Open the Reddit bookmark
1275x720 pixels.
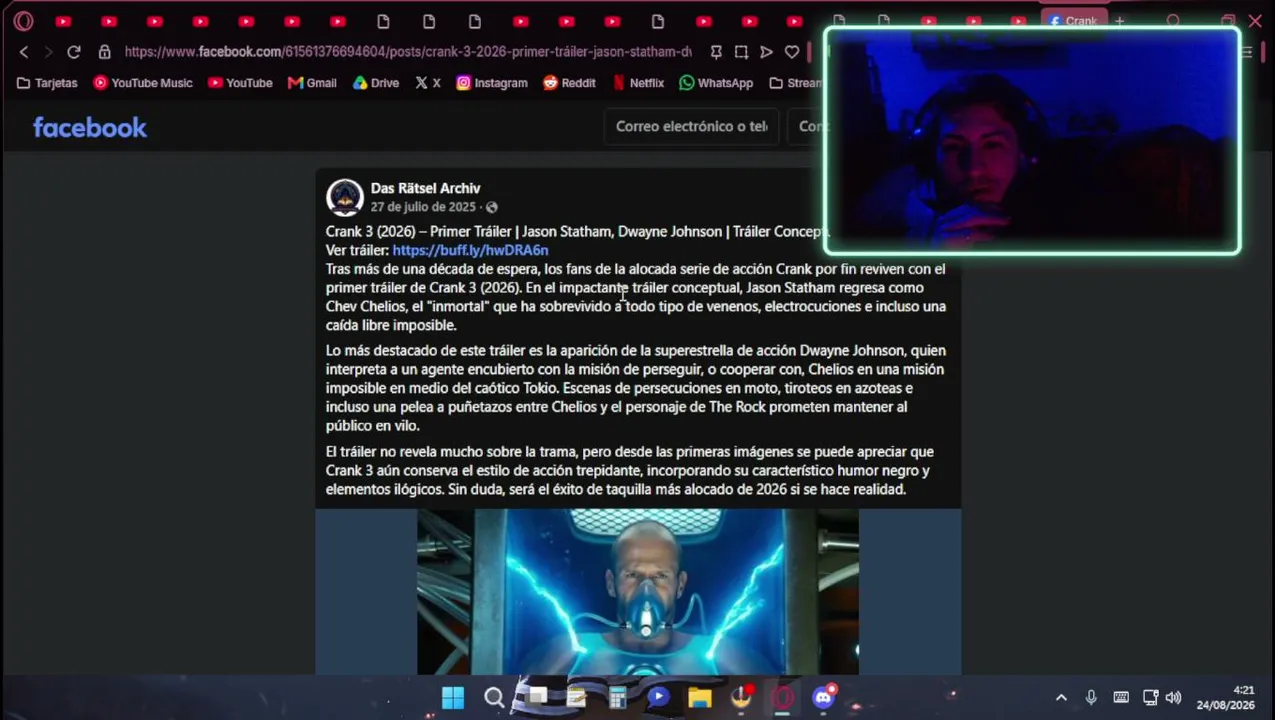569,83
